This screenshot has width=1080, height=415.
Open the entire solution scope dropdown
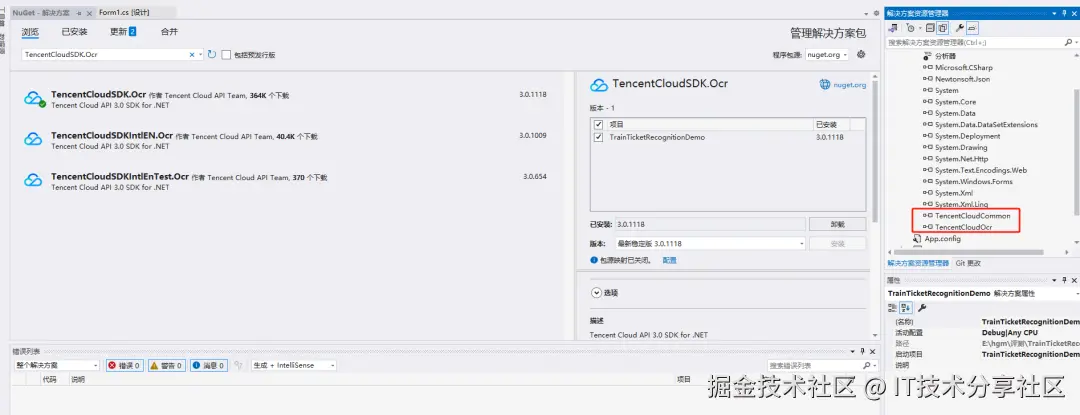click(56, 365)
